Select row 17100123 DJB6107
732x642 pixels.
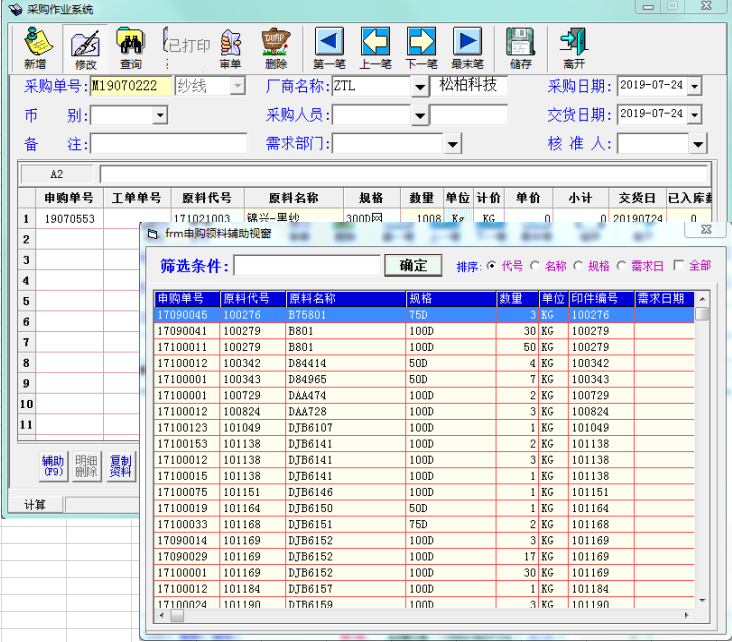424,428
